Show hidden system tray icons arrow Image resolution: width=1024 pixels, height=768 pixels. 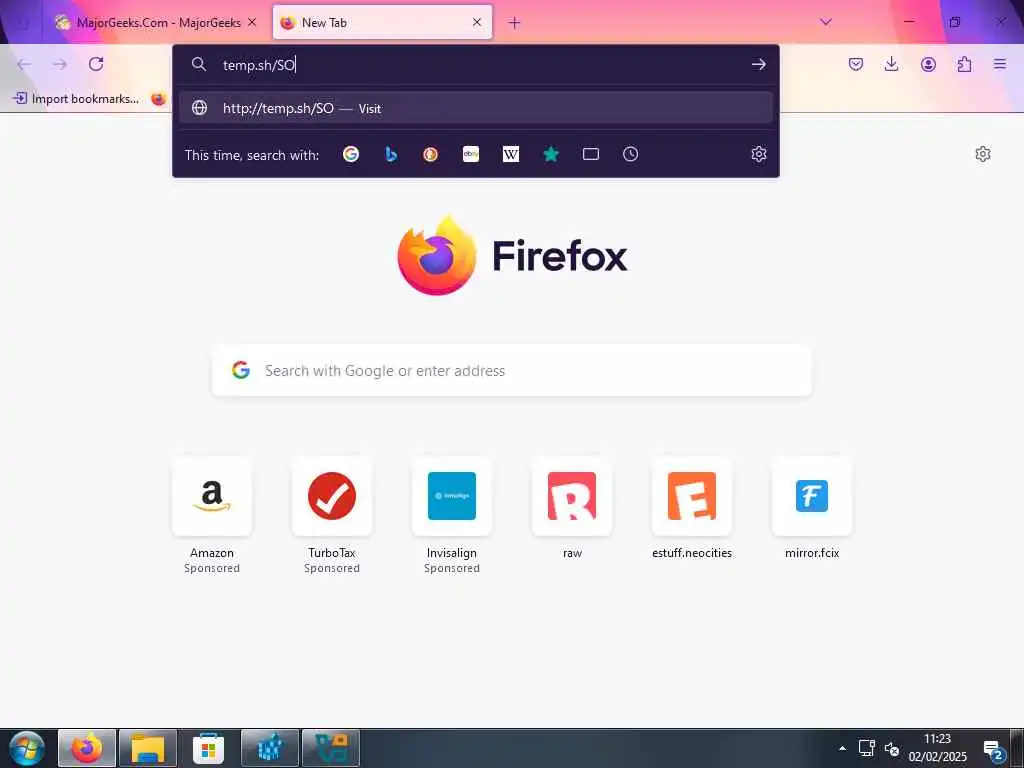(x=842, y=748)
